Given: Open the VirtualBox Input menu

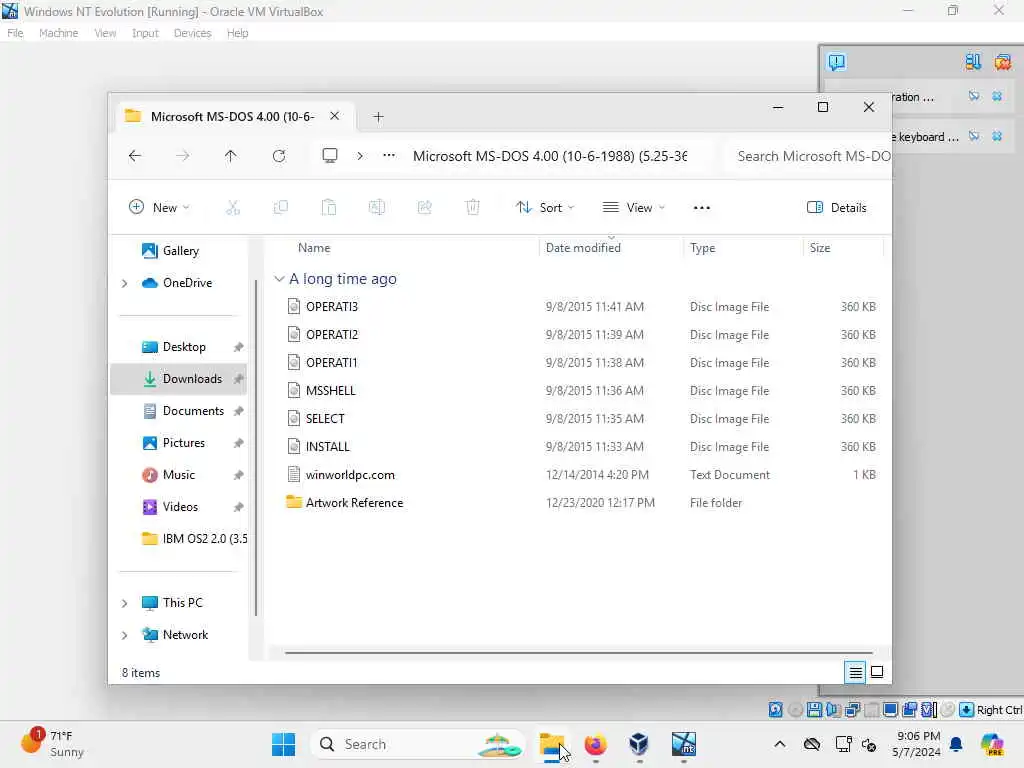Looking at the screenshot, I should [145, 33].
